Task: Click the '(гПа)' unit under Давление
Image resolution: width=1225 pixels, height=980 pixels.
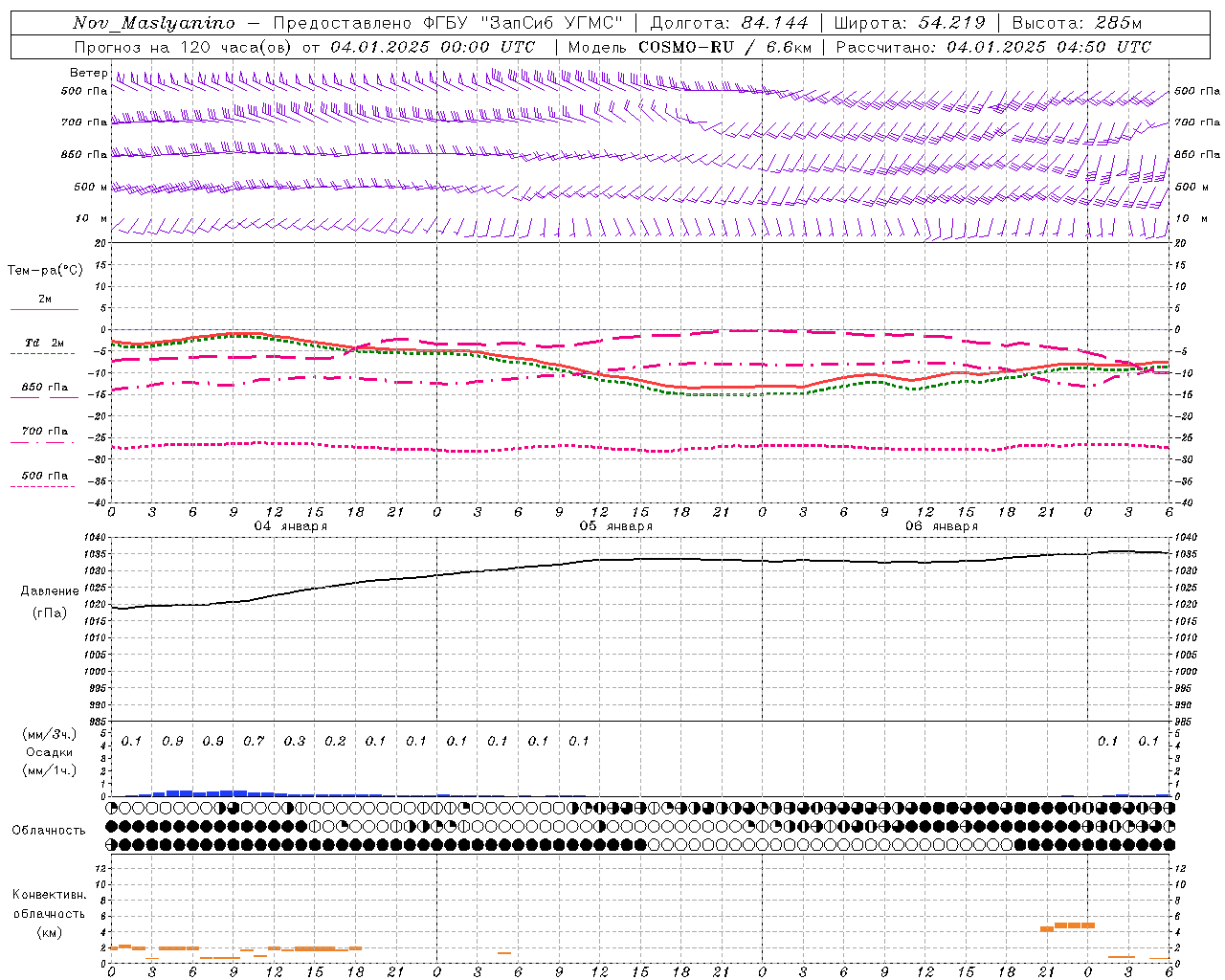Action: [x=49, y=613]
